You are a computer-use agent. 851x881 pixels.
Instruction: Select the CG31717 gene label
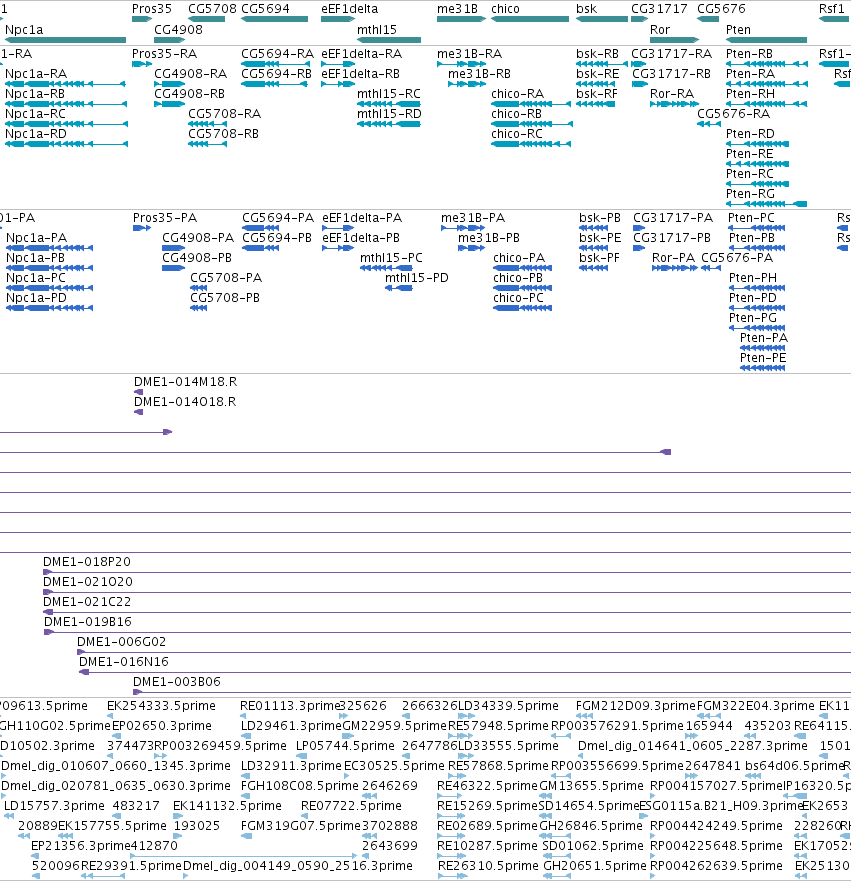(x=659, y=9)
